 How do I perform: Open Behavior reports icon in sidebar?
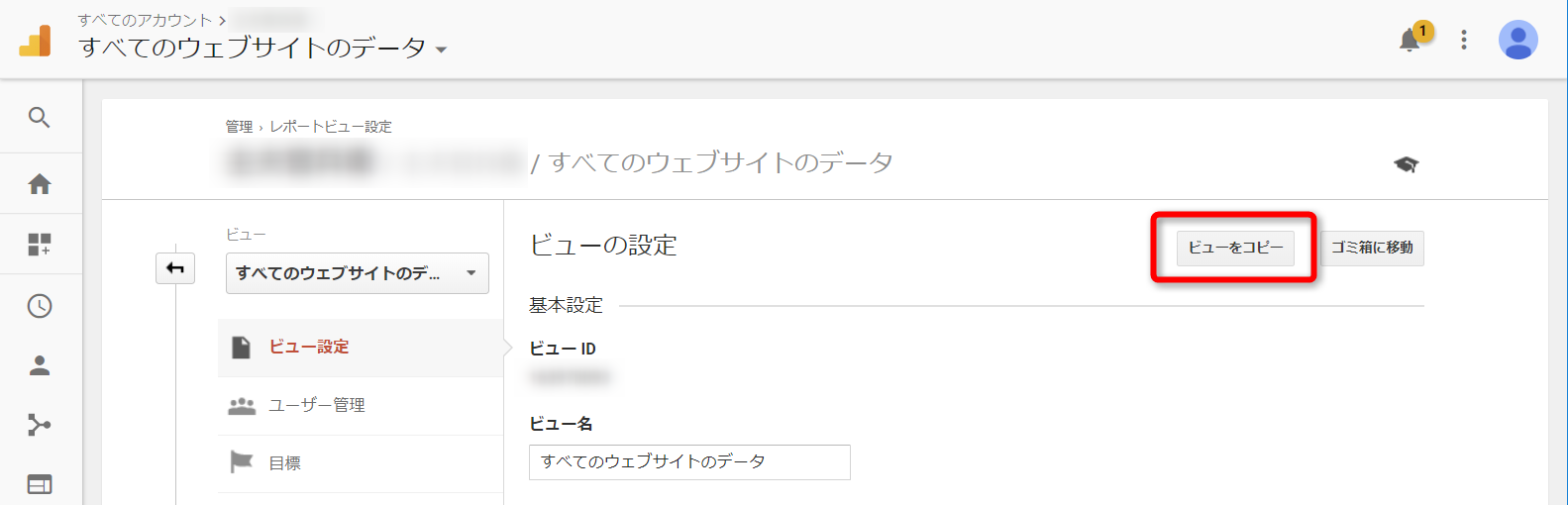[x=40, y=484]
